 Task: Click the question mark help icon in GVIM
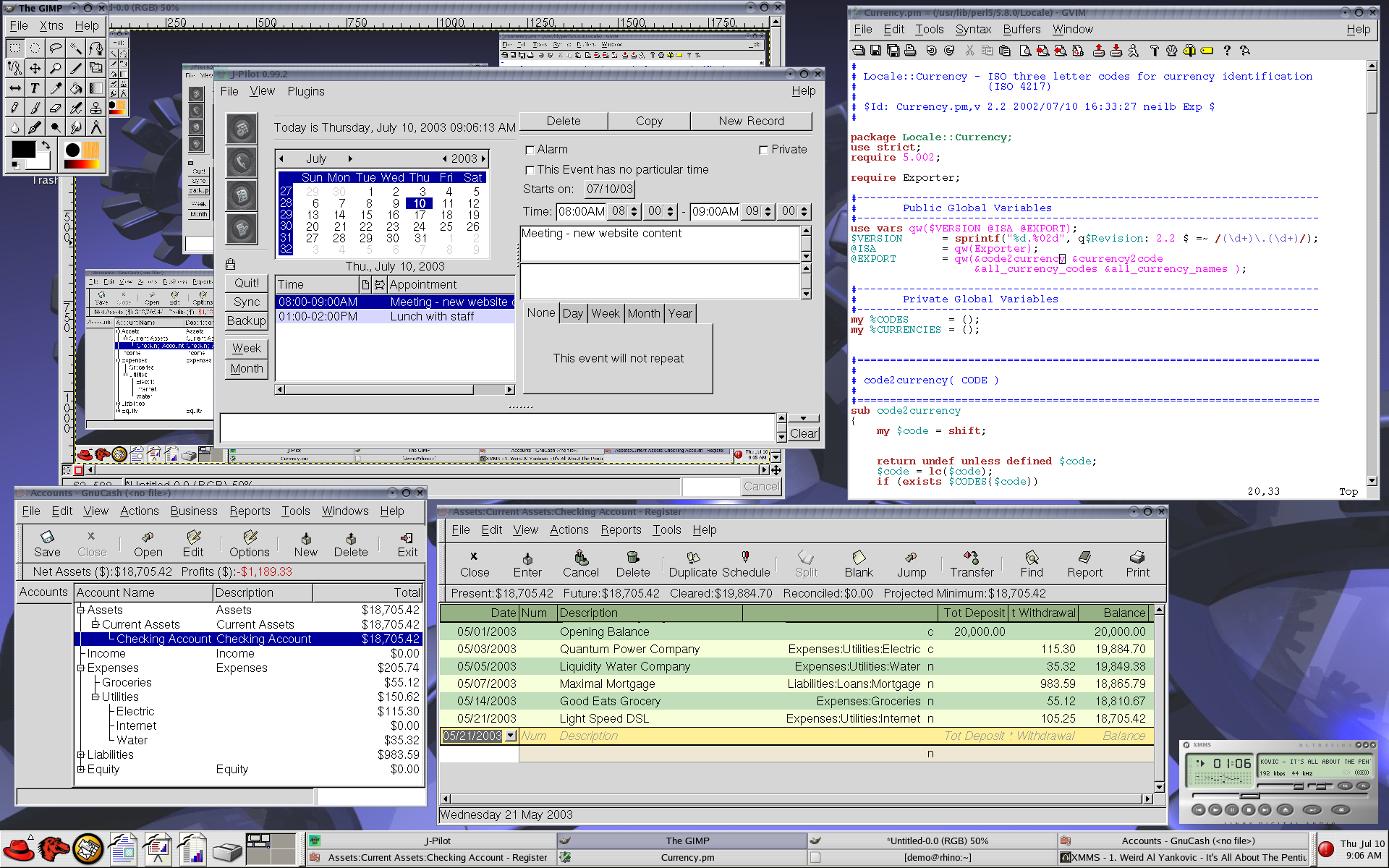1227,51
